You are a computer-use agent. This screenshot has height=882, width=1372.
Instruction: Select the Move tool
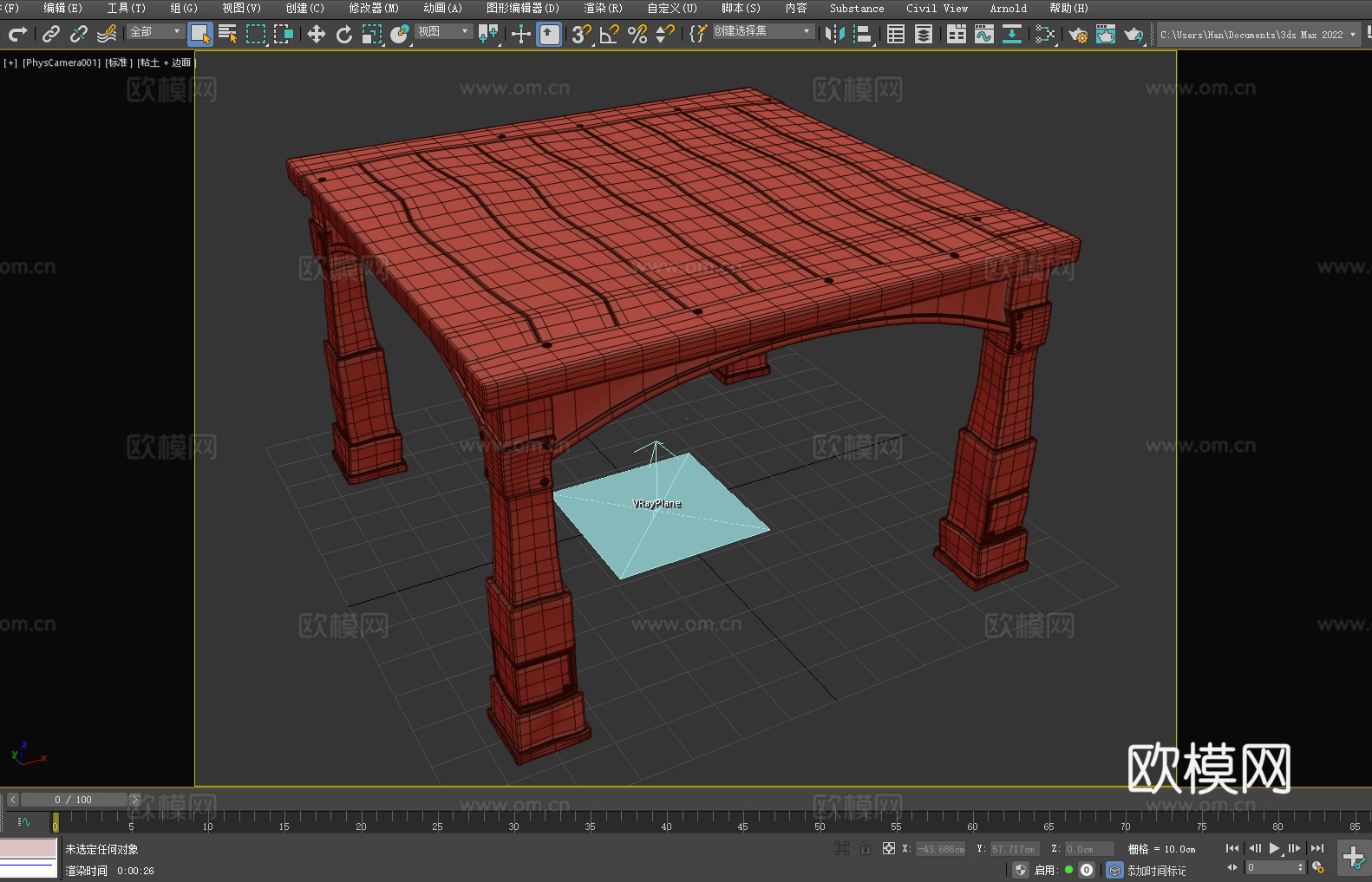[317, 34]
